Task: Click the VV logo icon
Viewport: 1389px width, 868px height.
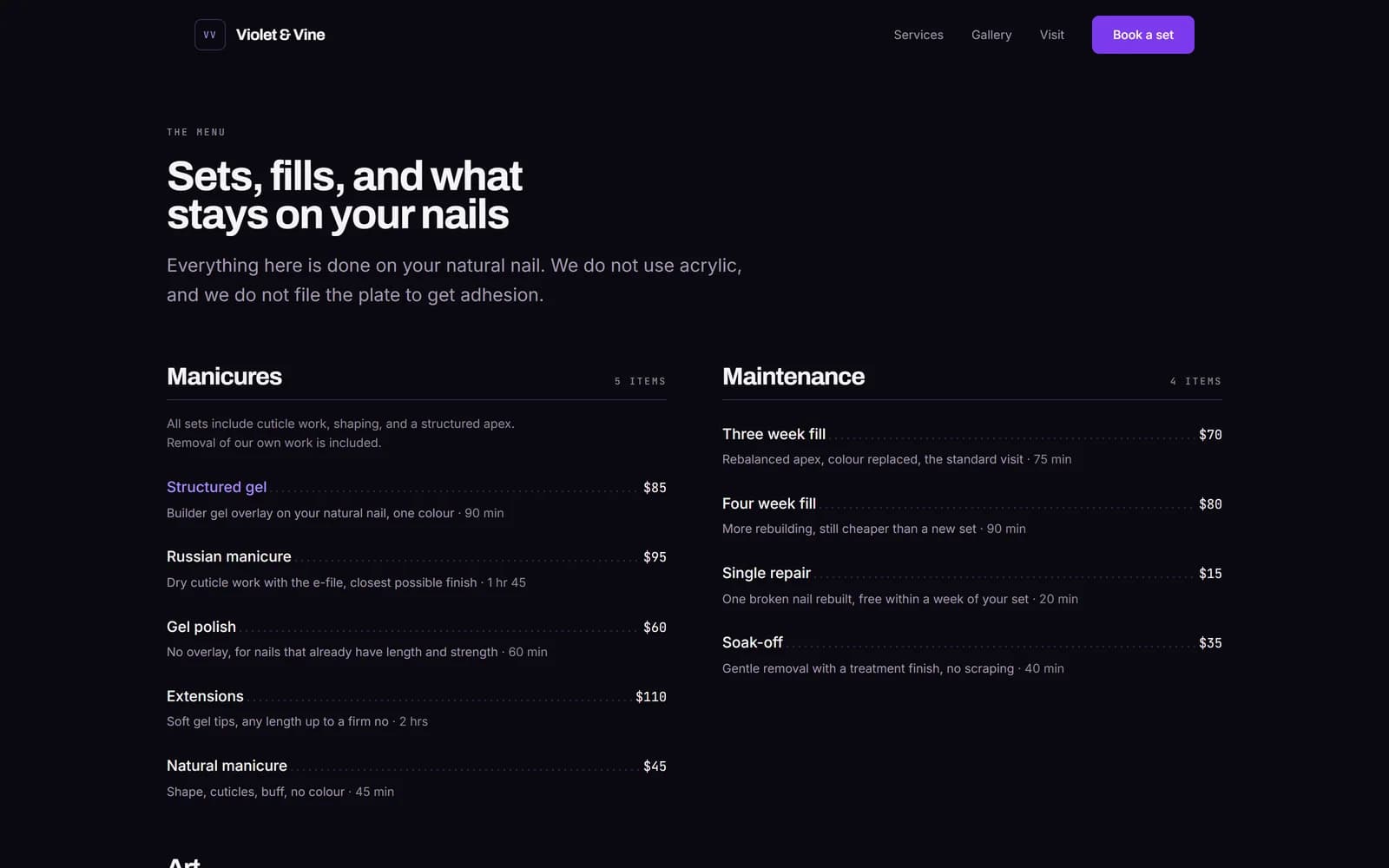Action: (210, 35)
